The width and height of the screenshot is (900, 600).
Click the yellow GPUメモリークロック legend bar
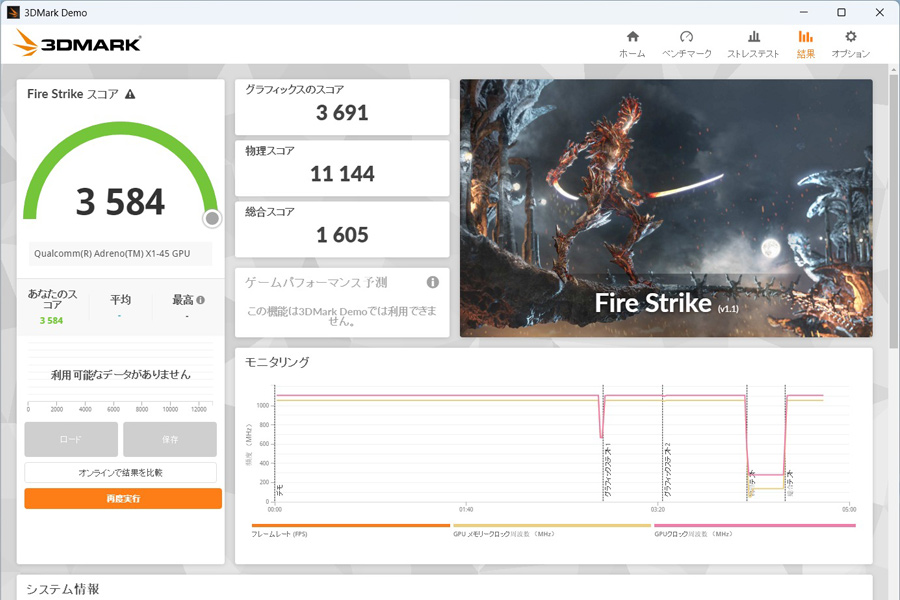pos(552,525)
